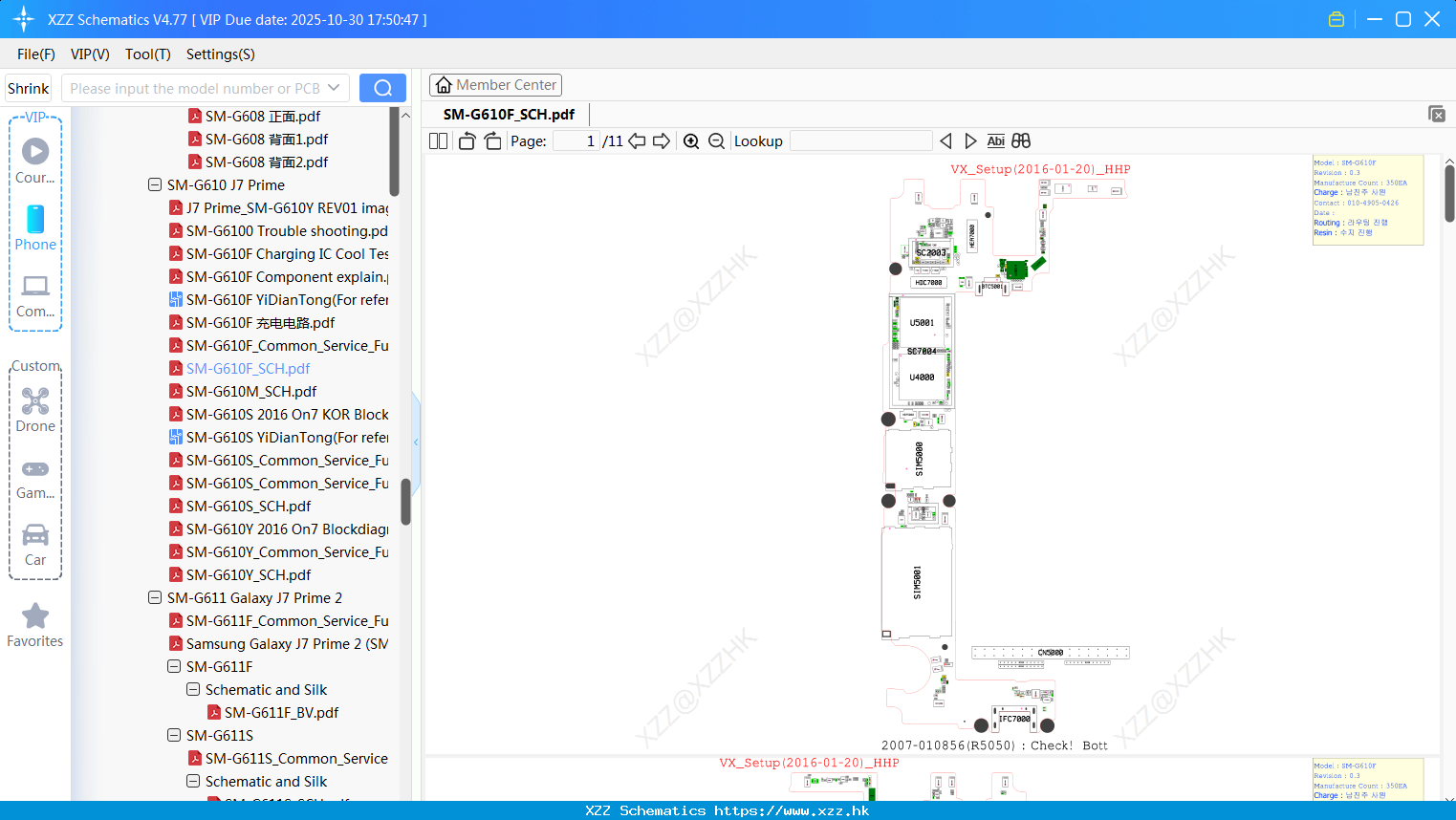Open Favorites star
The width and height of the screenshot is (1456, 820).
(x=35, y=625)
